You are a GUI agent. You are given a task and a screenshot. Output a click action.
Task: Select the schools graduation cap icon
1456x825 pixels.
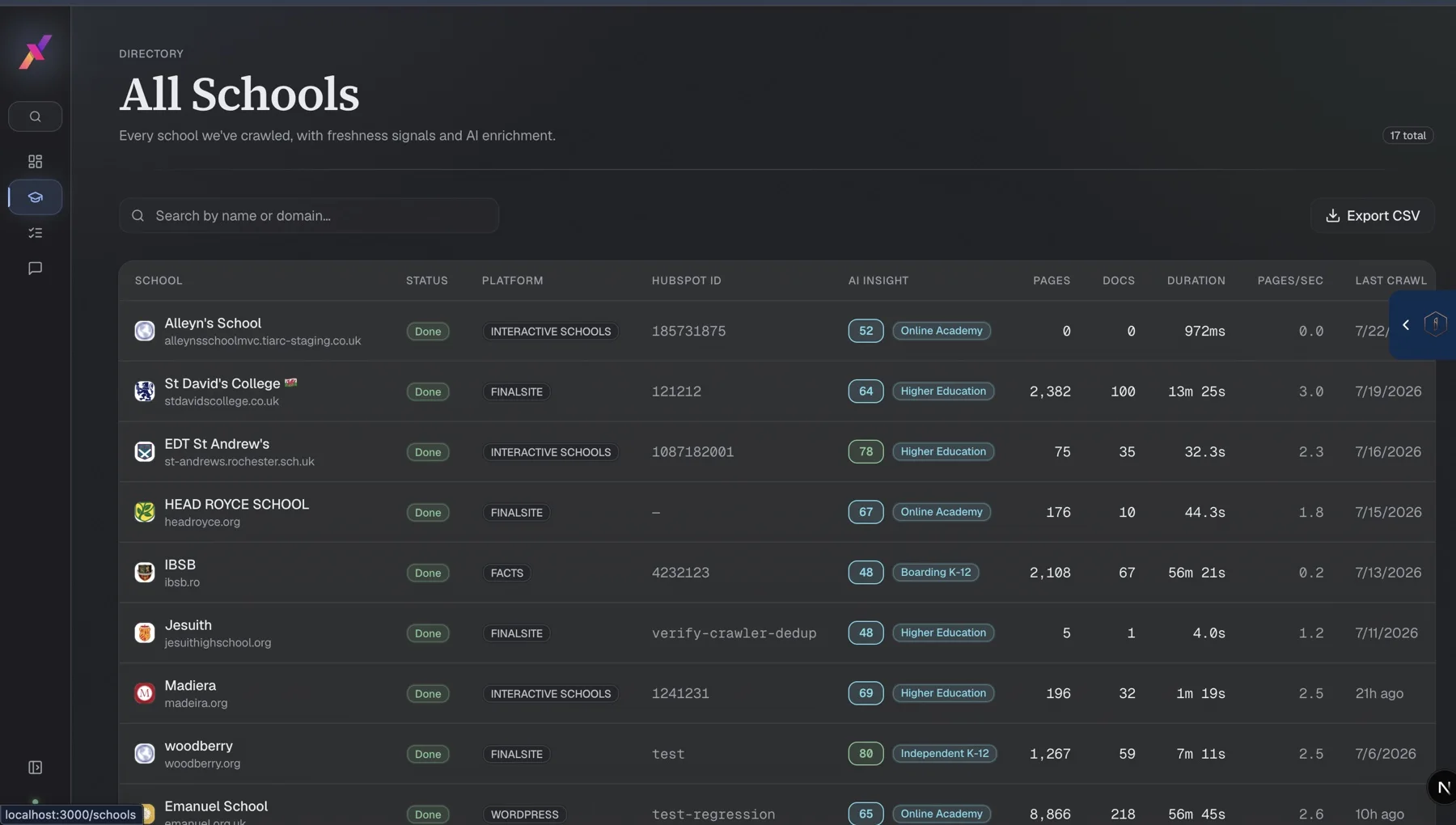coord(35,197)
